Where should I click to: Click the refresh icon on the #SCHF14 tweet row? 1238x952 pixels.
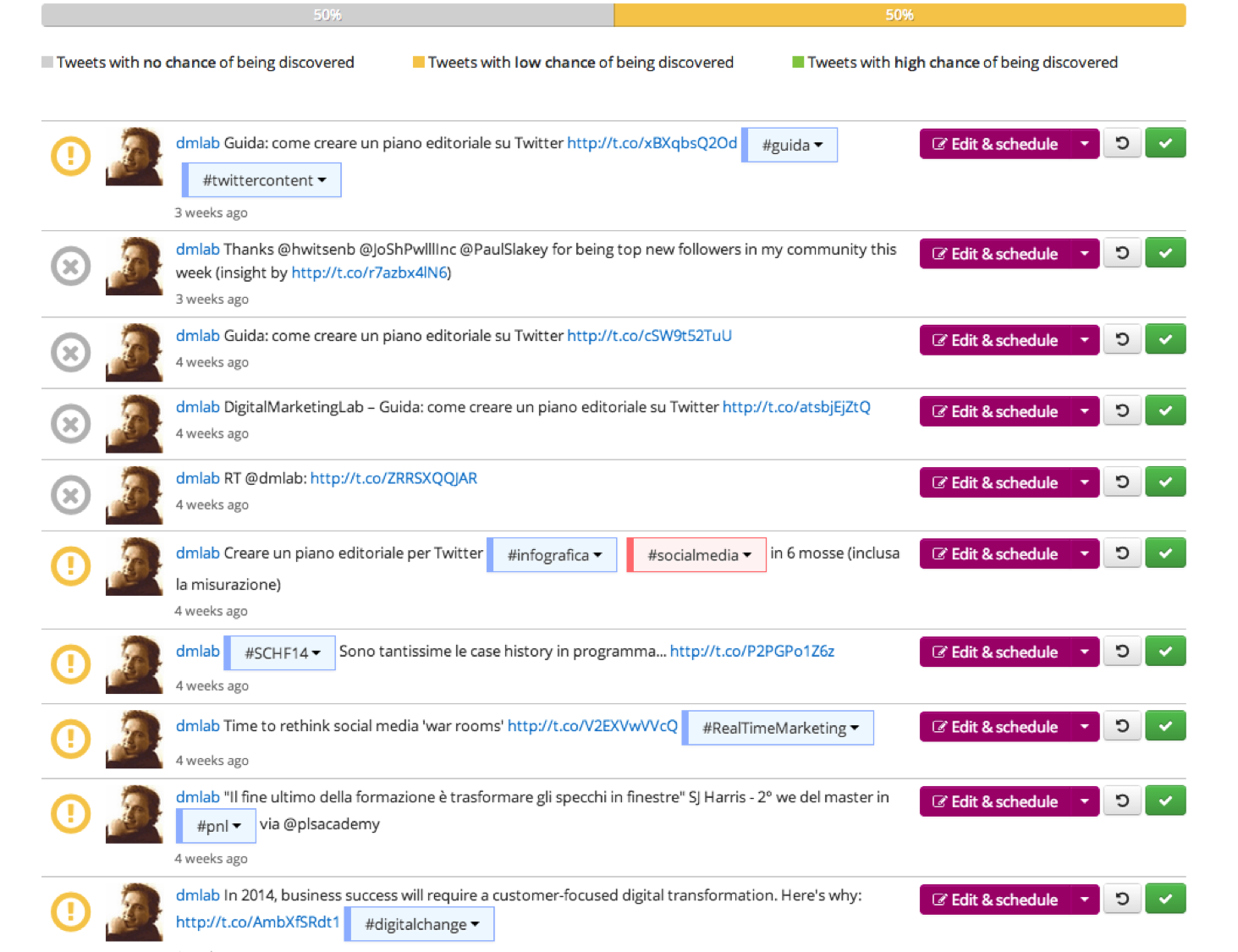tap(1122, 652)
